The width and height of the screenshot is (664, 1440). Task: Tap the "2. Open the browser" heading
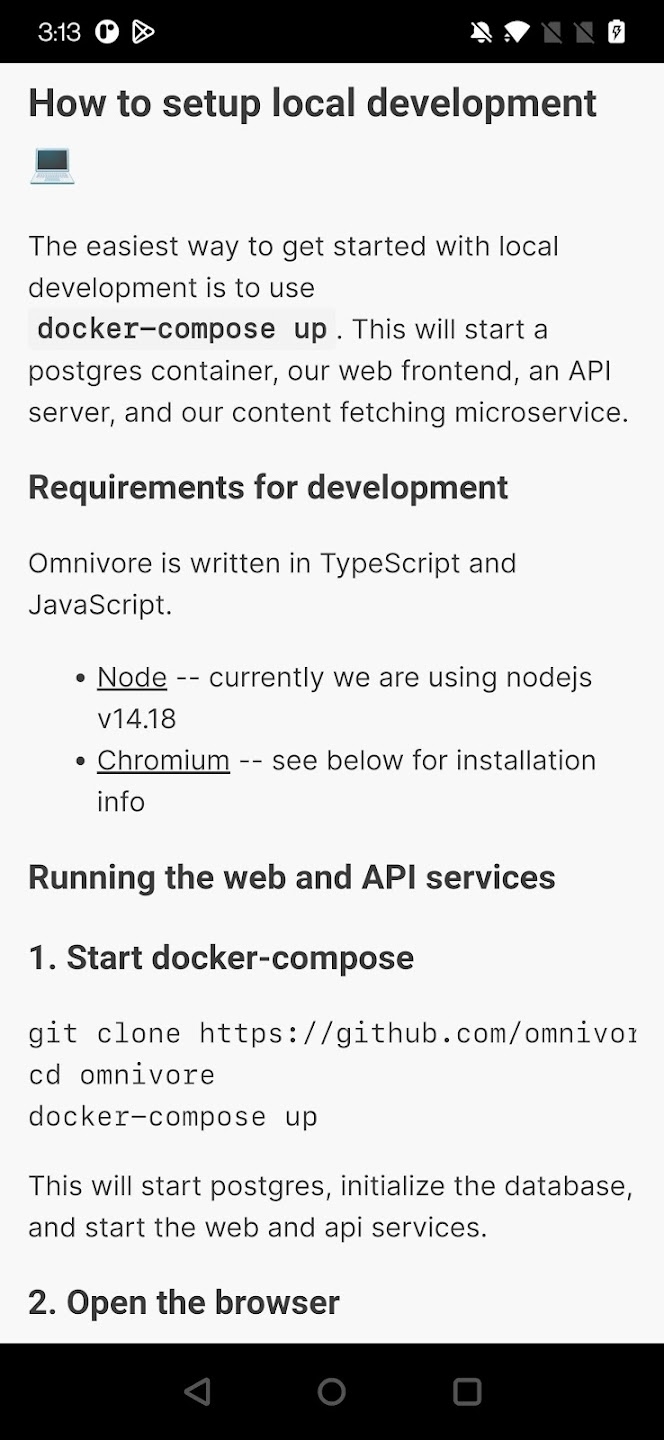pos(184,1302)
